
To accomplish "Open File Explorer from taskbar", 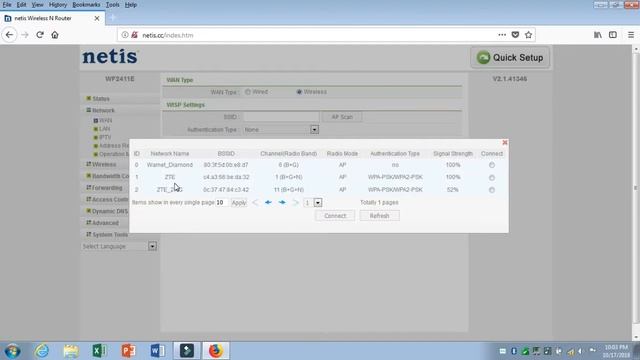I will tap(71, 351).
